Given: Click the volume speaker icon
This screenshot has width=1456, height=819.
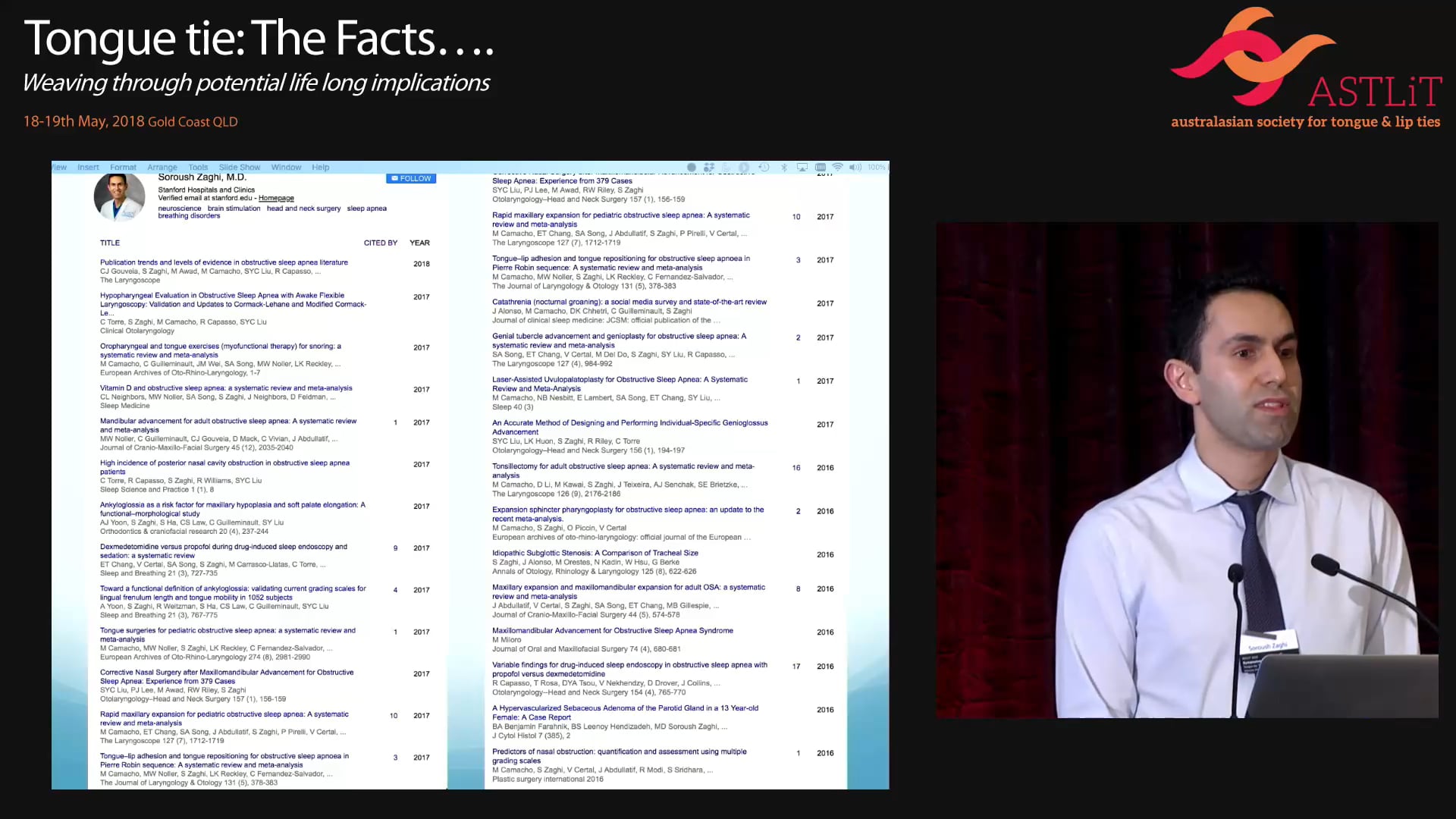Looking at the screenshot, I should (x=855, y=167).
